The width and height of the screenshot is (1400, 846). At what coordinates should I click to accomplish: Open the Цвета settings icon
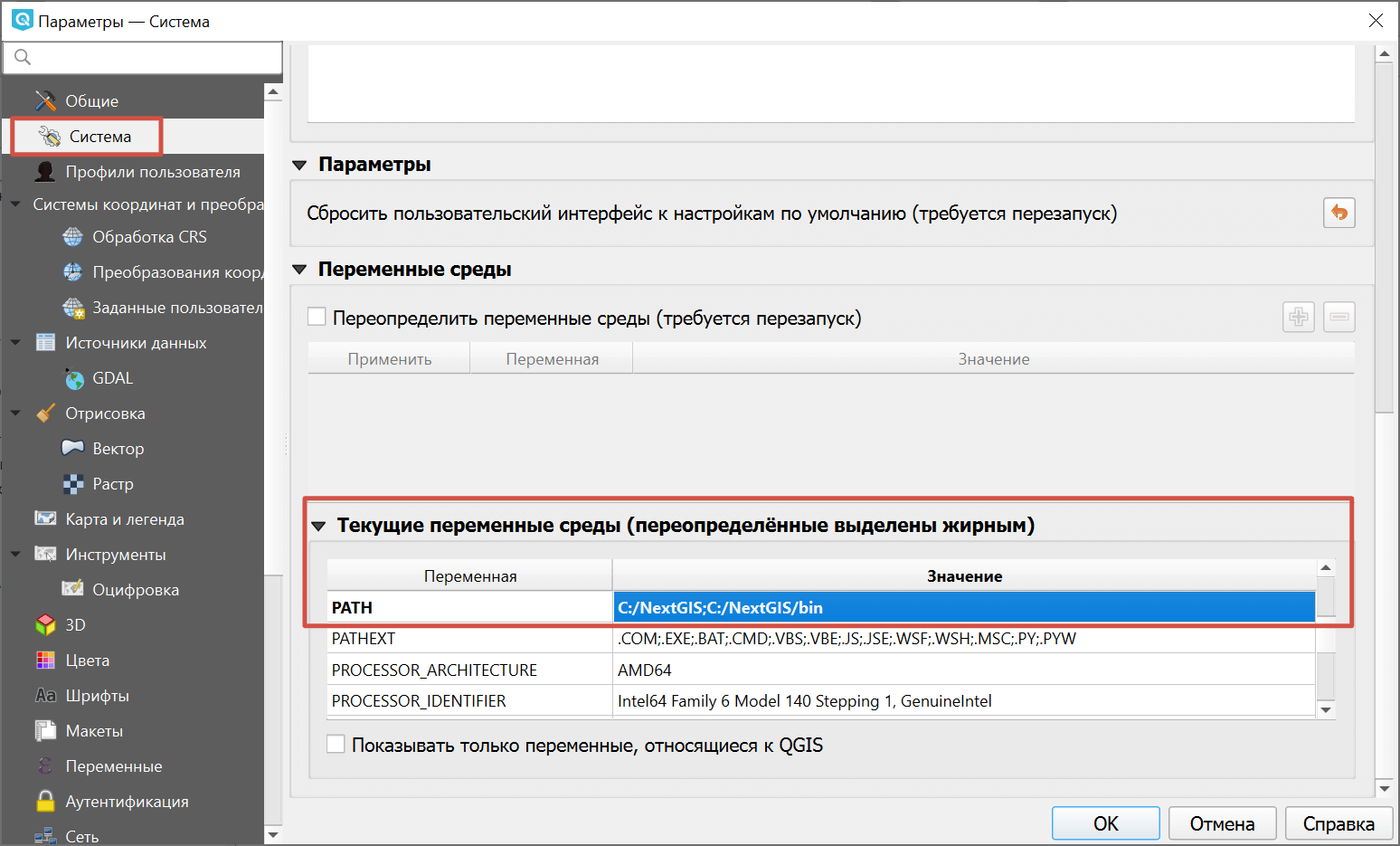tap(45, 660)
